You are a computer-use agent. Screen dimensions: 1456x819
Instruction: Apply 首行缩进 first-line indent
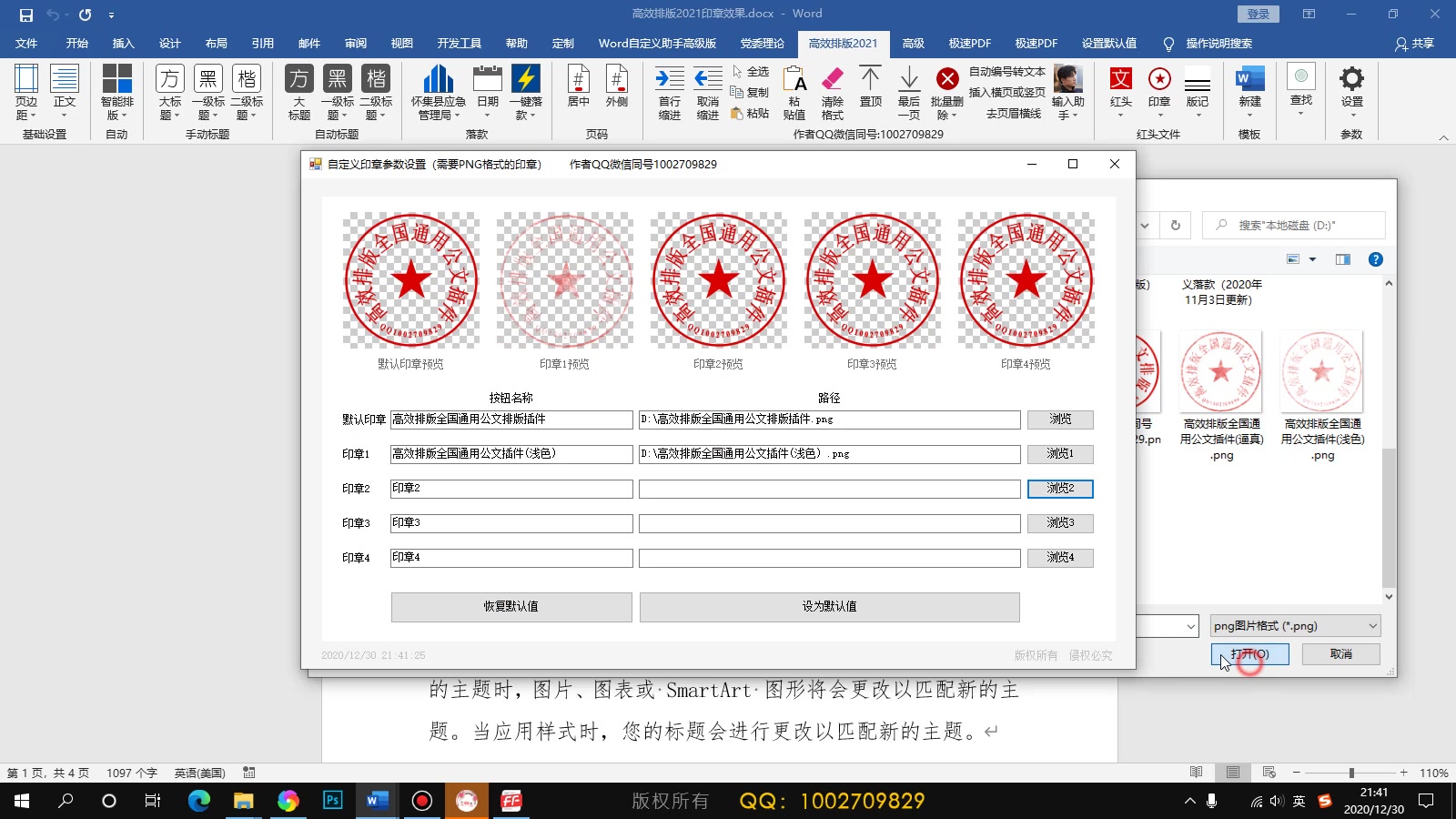tap(670, 92)
